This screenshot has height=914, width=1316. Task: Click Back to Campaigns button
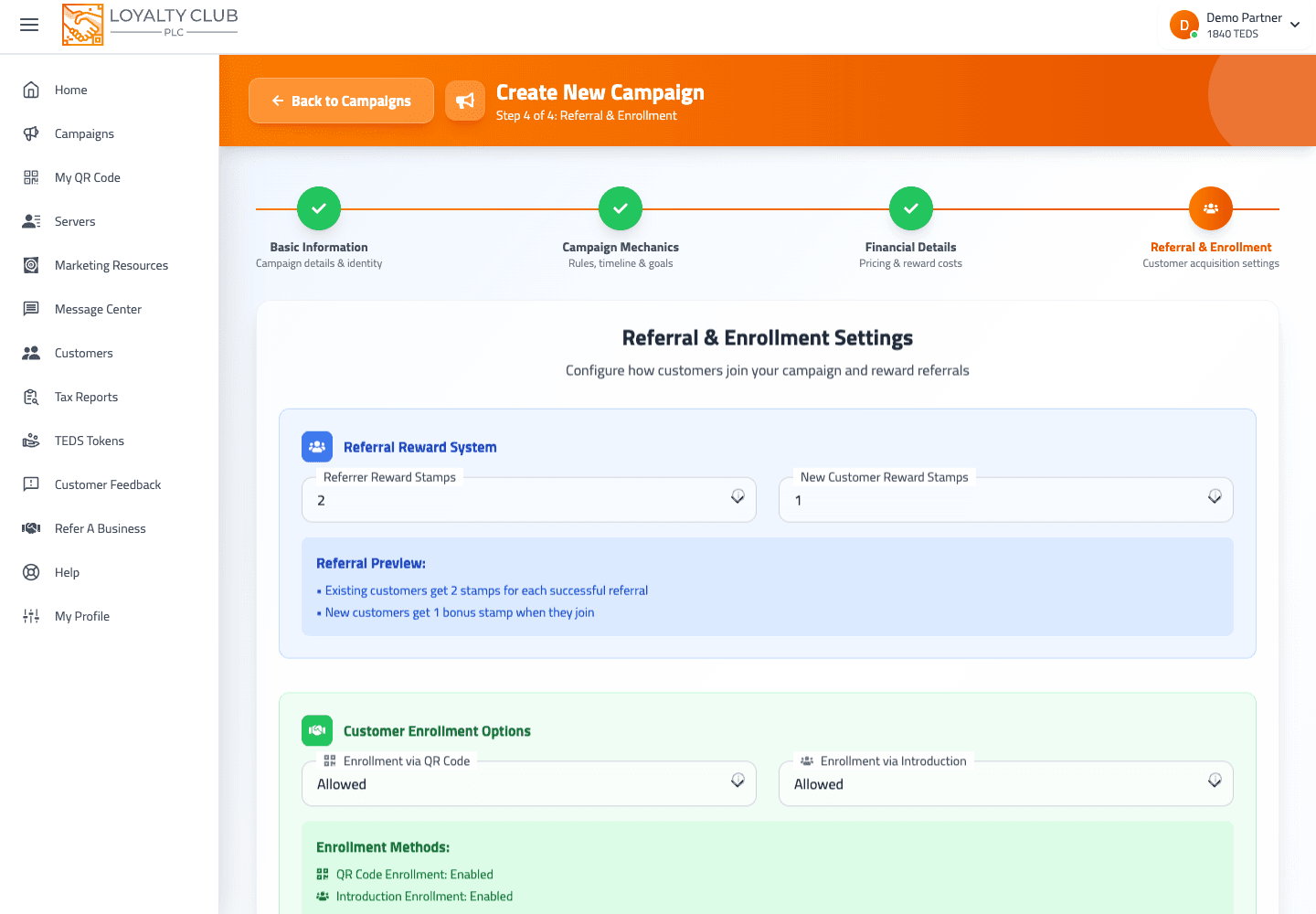pos(341,101)
